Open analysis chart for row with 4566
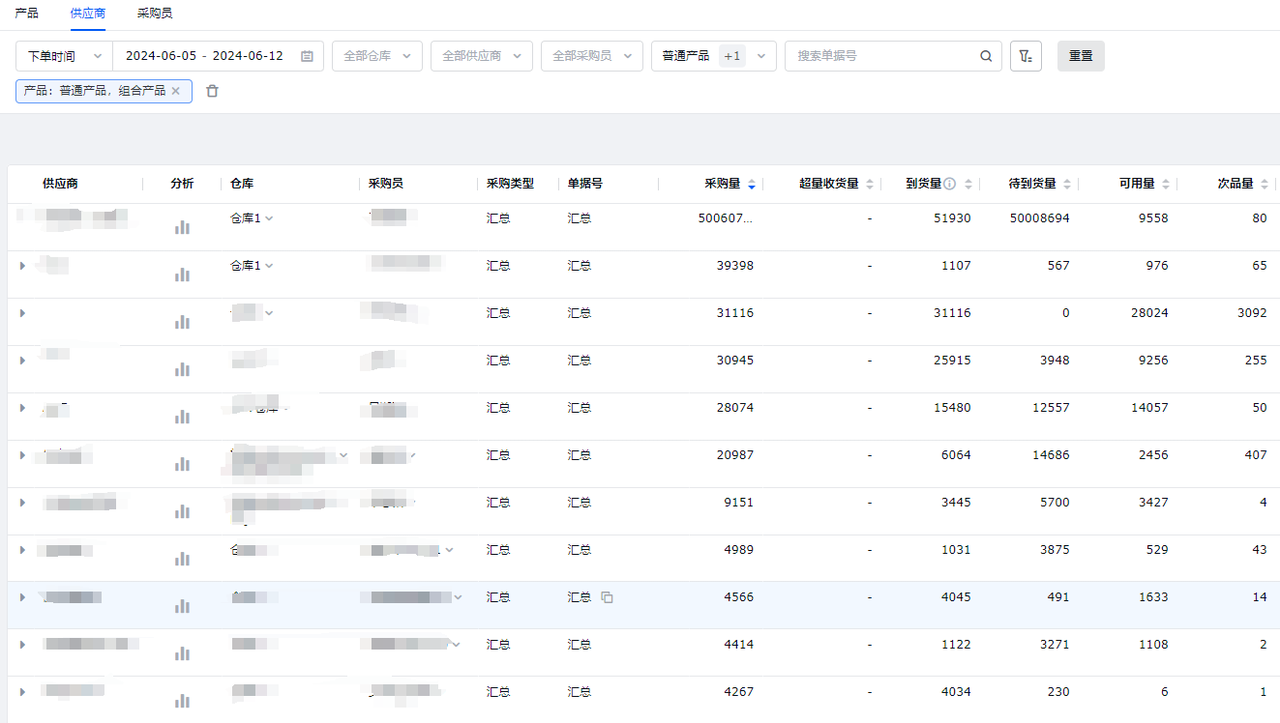This screenshot has width=1280, height=723. tap(182, 606)
